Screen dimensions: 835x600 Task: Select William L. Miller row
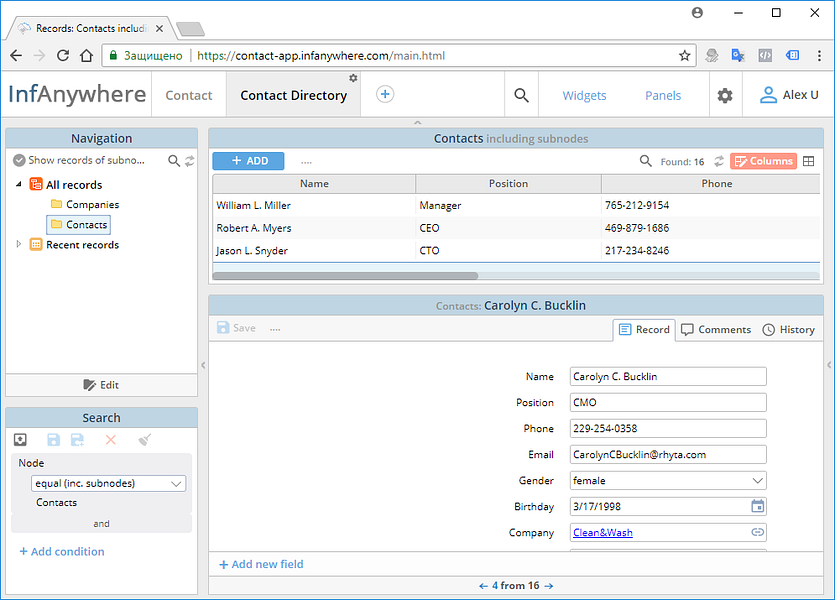[516, 205]
